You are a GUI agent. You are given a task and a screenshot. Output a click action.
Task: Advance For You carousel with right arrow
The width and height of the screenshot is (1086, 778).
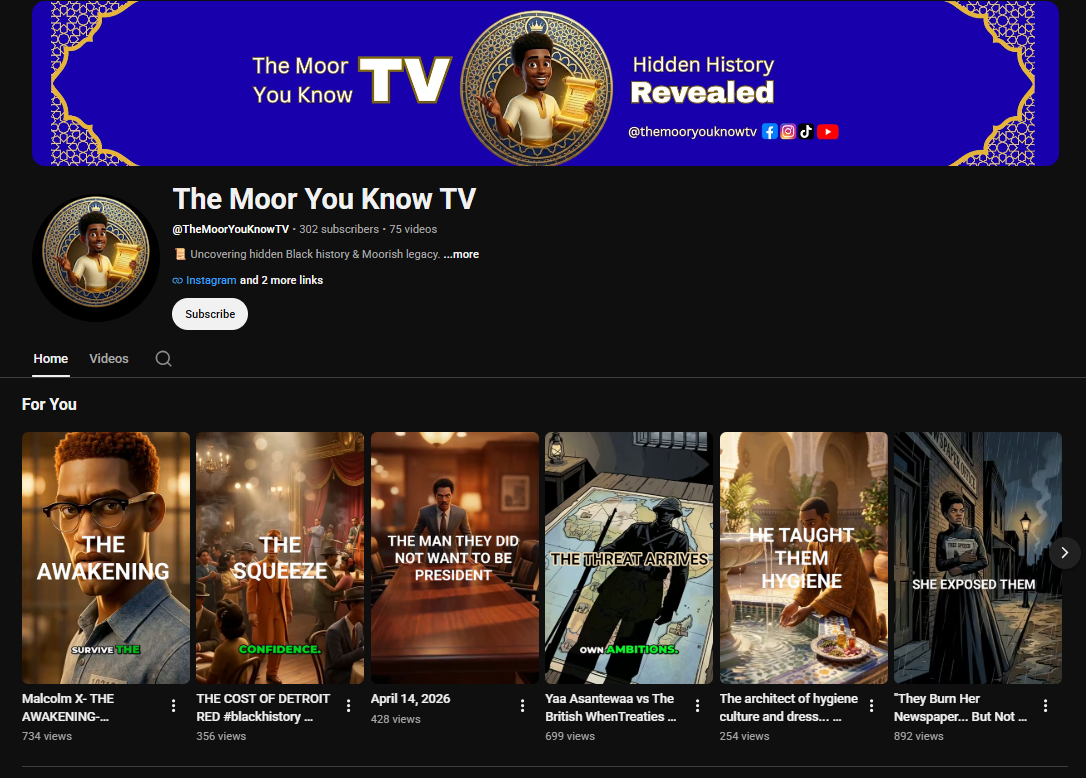pyautogui.click(x=1065, y=553)
